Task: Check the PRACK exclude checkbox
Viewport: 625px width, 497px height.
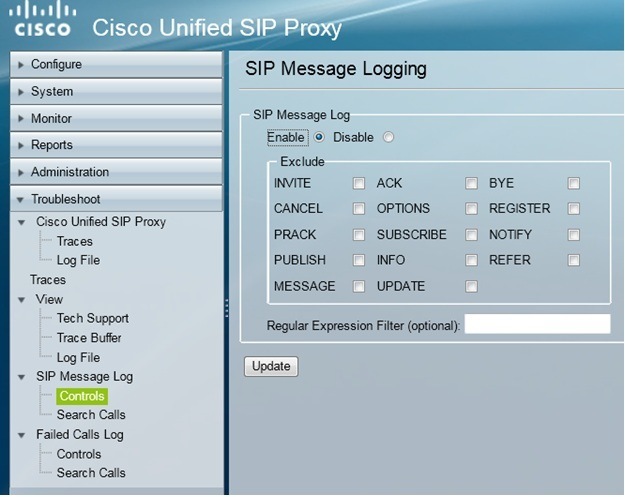Action: 359,235
